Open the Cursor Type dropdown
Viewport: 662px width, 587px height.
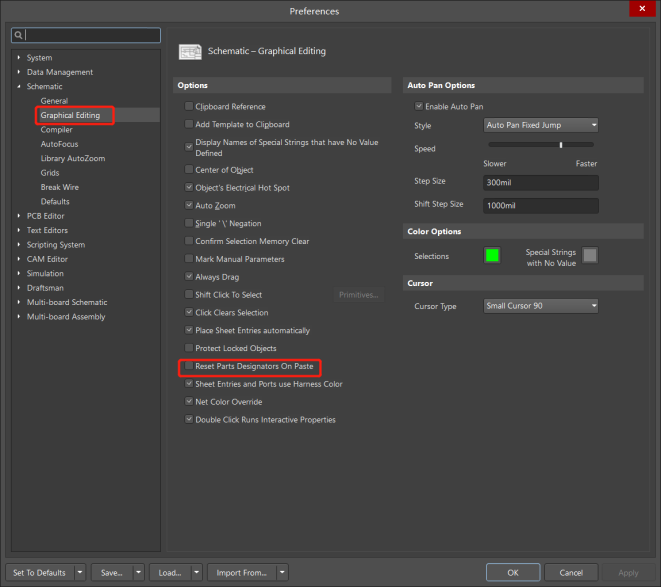[540, 306]
